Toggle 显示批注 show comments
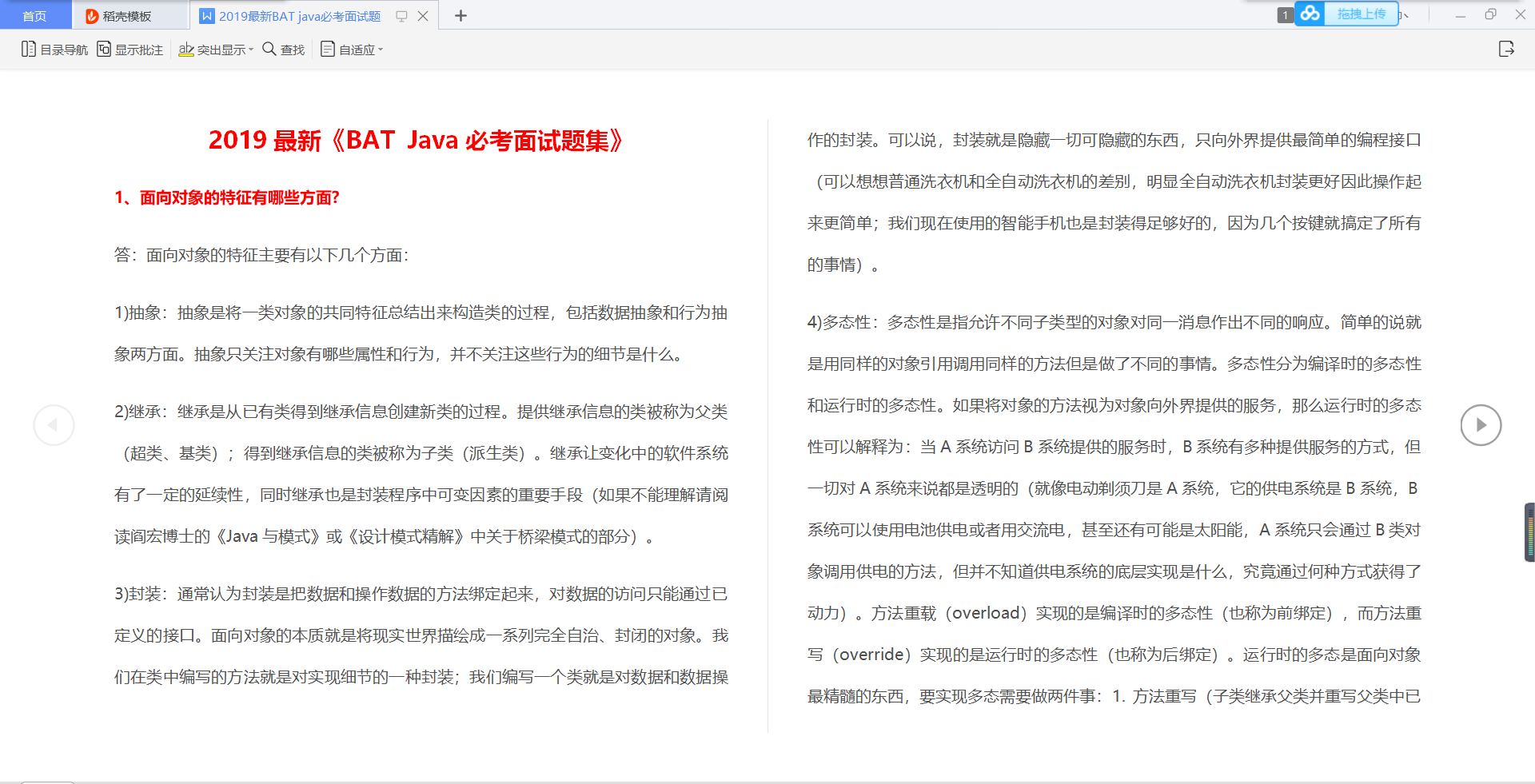1535x784 pixels. coord(130,50)
